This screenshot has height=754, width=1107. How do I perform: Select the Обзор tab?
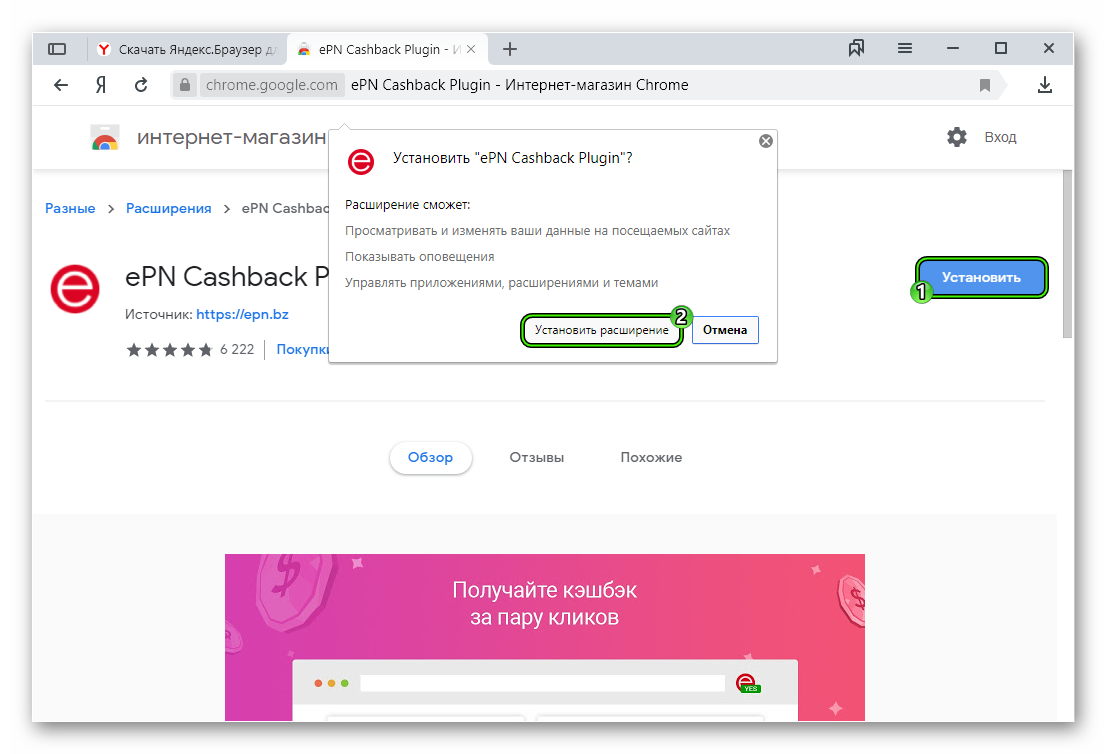click(431, 457)
